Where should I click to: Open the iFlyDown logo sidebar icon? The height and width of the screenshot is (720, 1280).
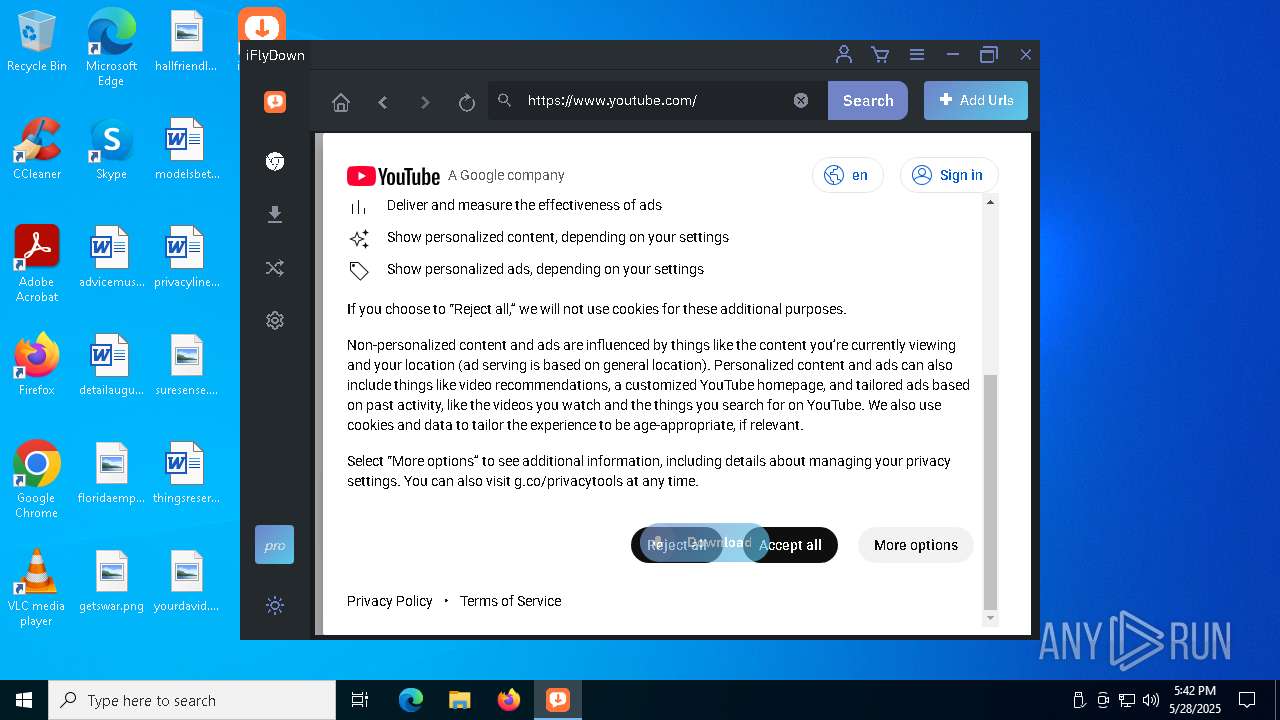[x=275, y=101]
